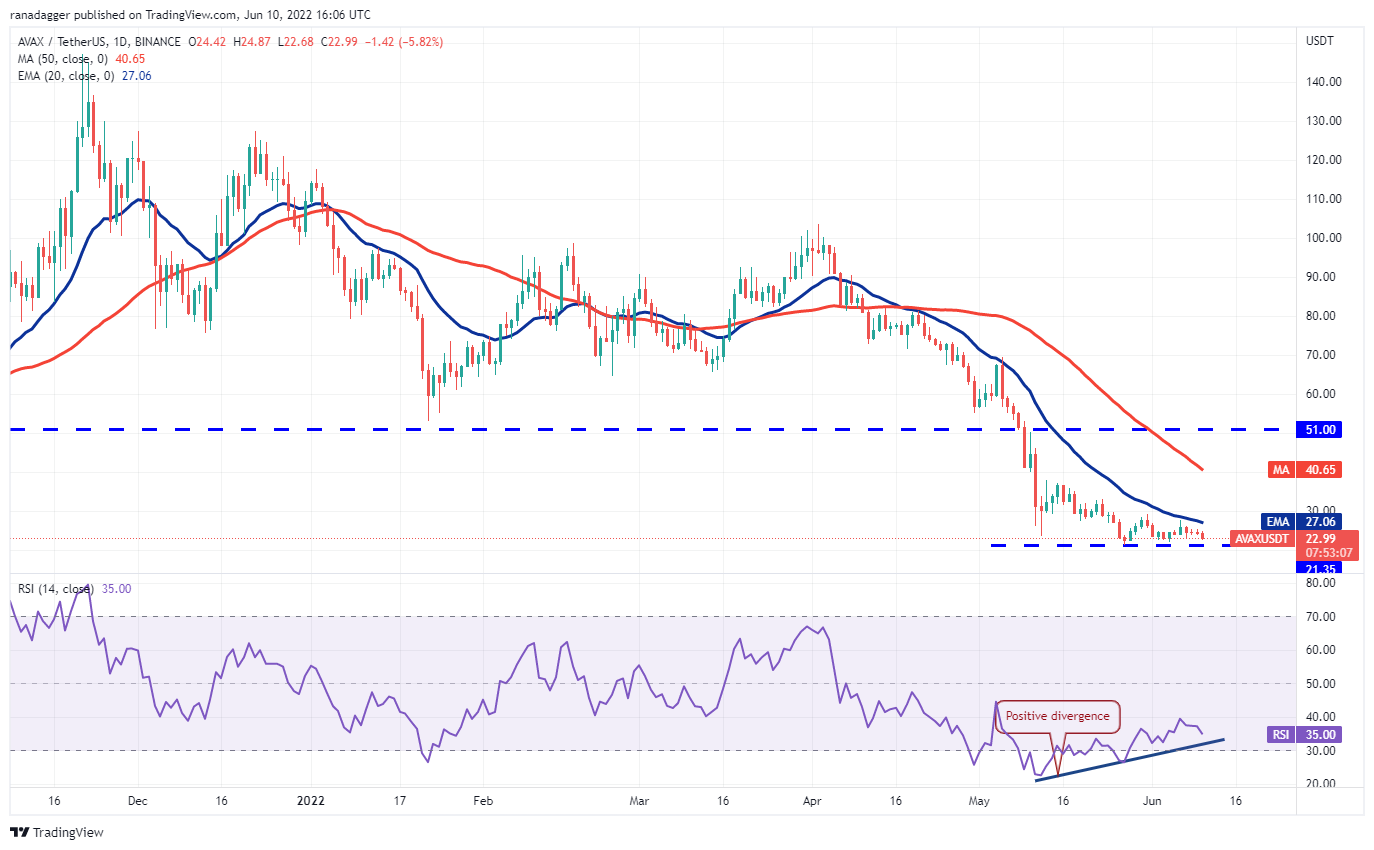Select the AVAX / TetherUS symbol title
Viewport: 1374px width, 850px height.
click(95, 42)
